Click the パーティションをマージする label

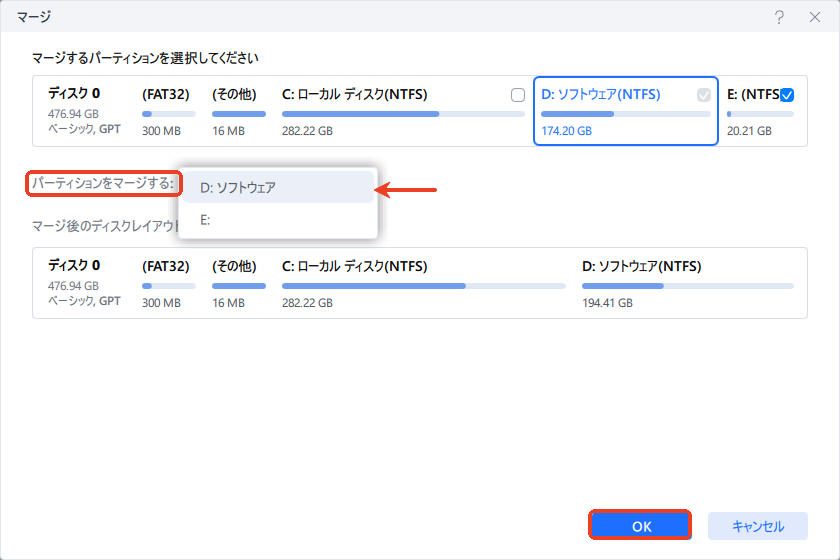[102, 184]
